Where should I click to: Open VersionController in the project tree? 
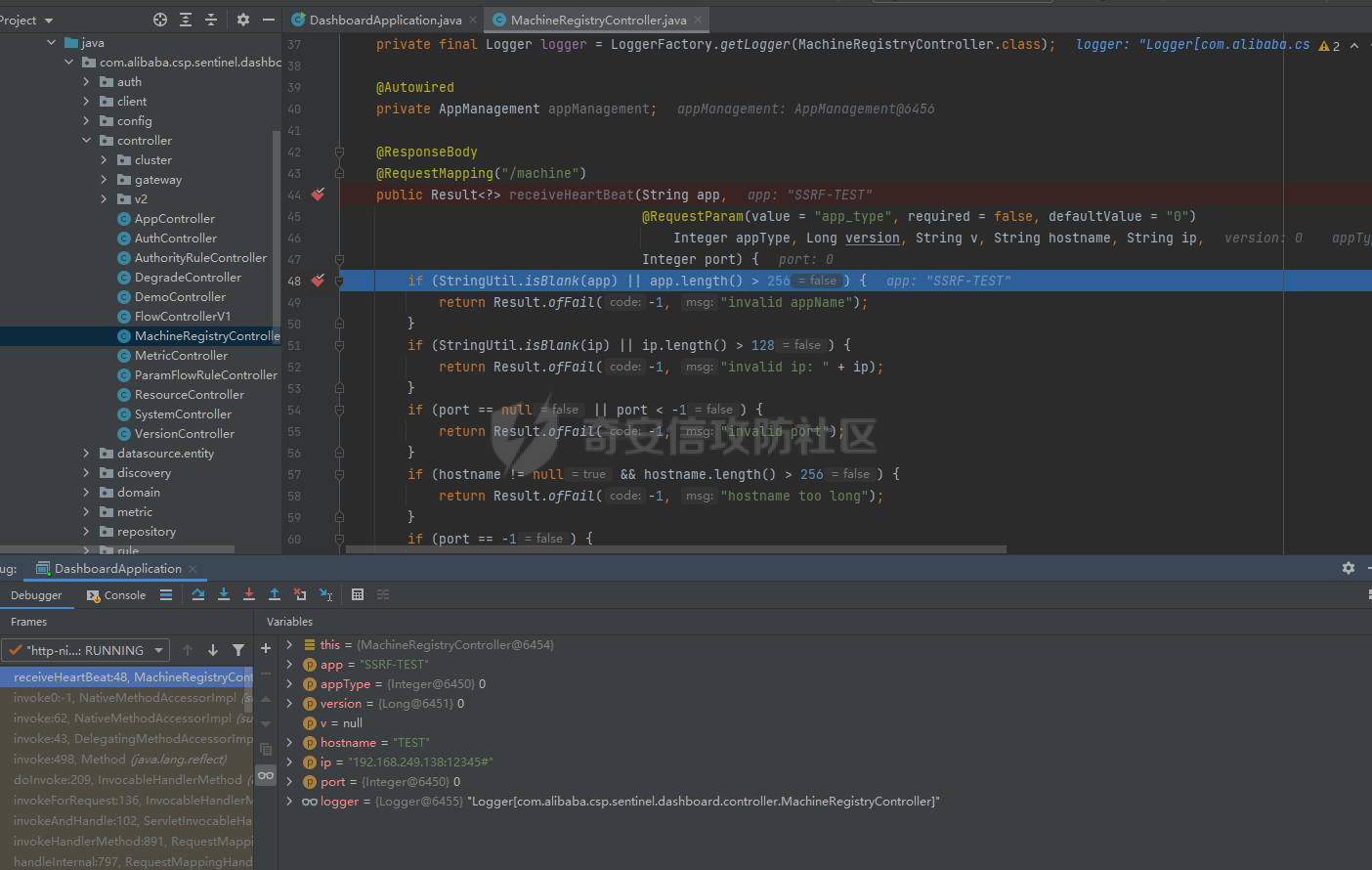184,434
